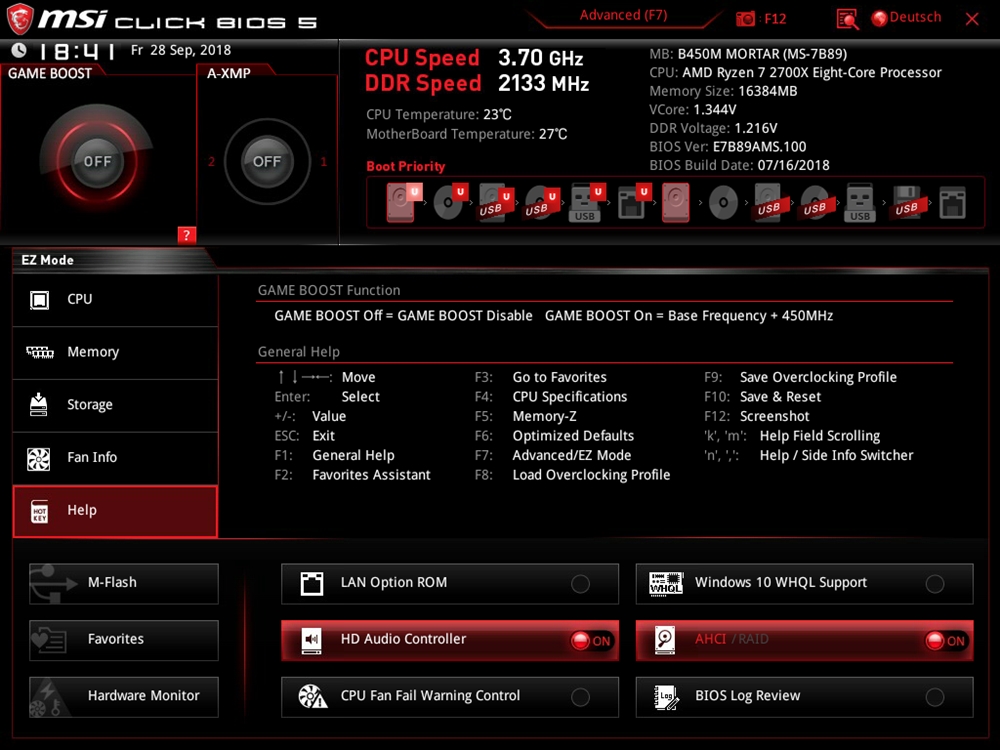Close the BIOS with the red X

coord(972,19)
